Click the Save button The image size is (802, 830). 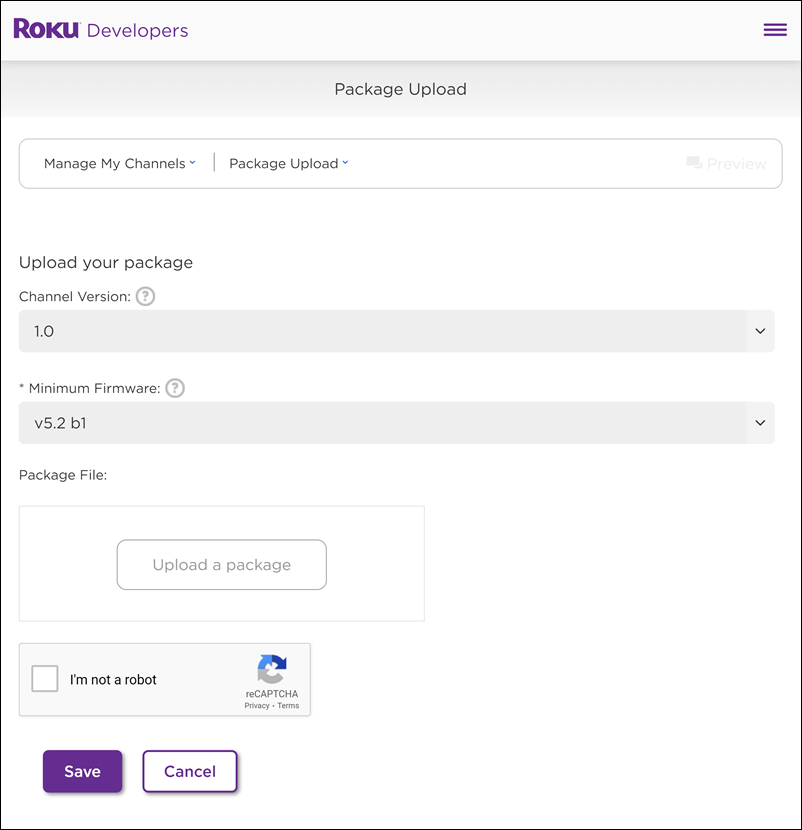click(82, 771)
